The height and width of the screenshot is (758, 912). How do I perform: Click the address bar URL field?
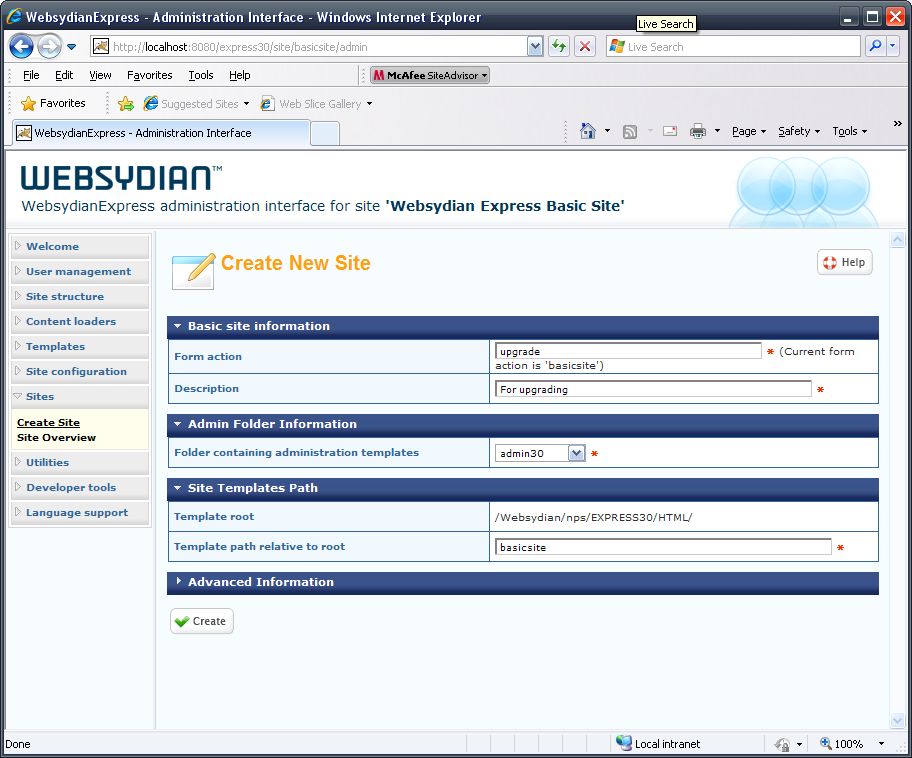pyautogui.click(x=308, y=47)
